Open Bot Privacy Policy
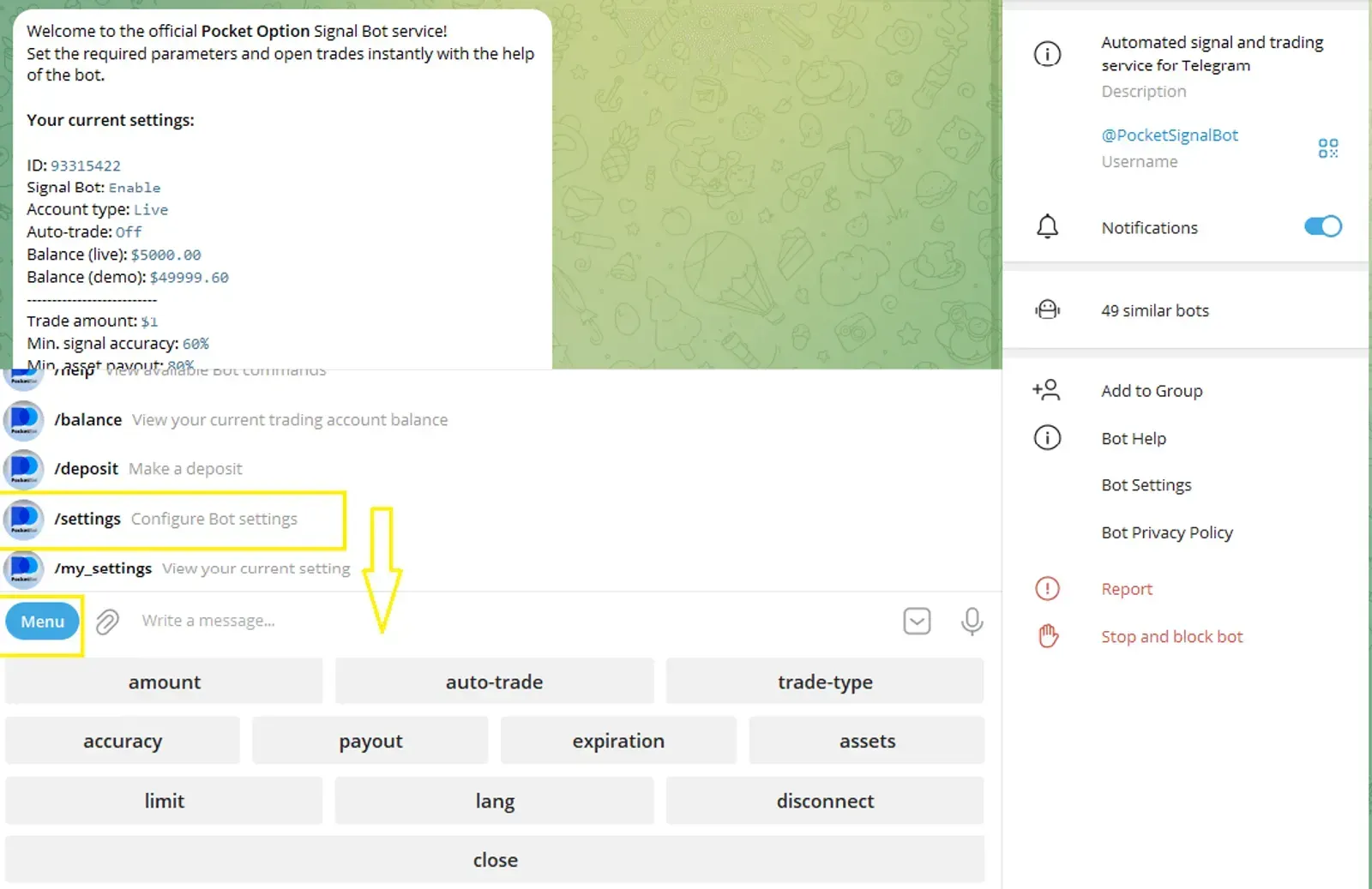 (1166, 532)
